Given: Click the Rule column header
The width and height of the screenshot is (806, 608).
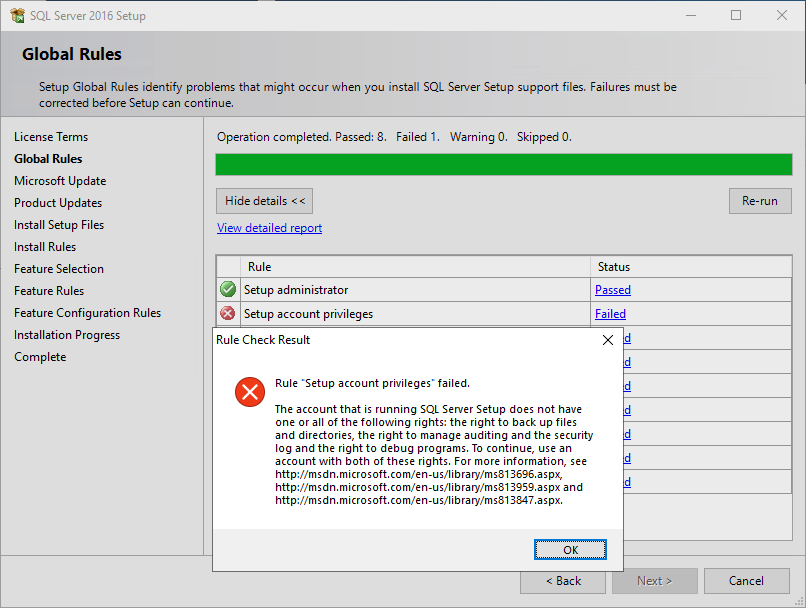Looking at the screenshot, I should point(415,267).
